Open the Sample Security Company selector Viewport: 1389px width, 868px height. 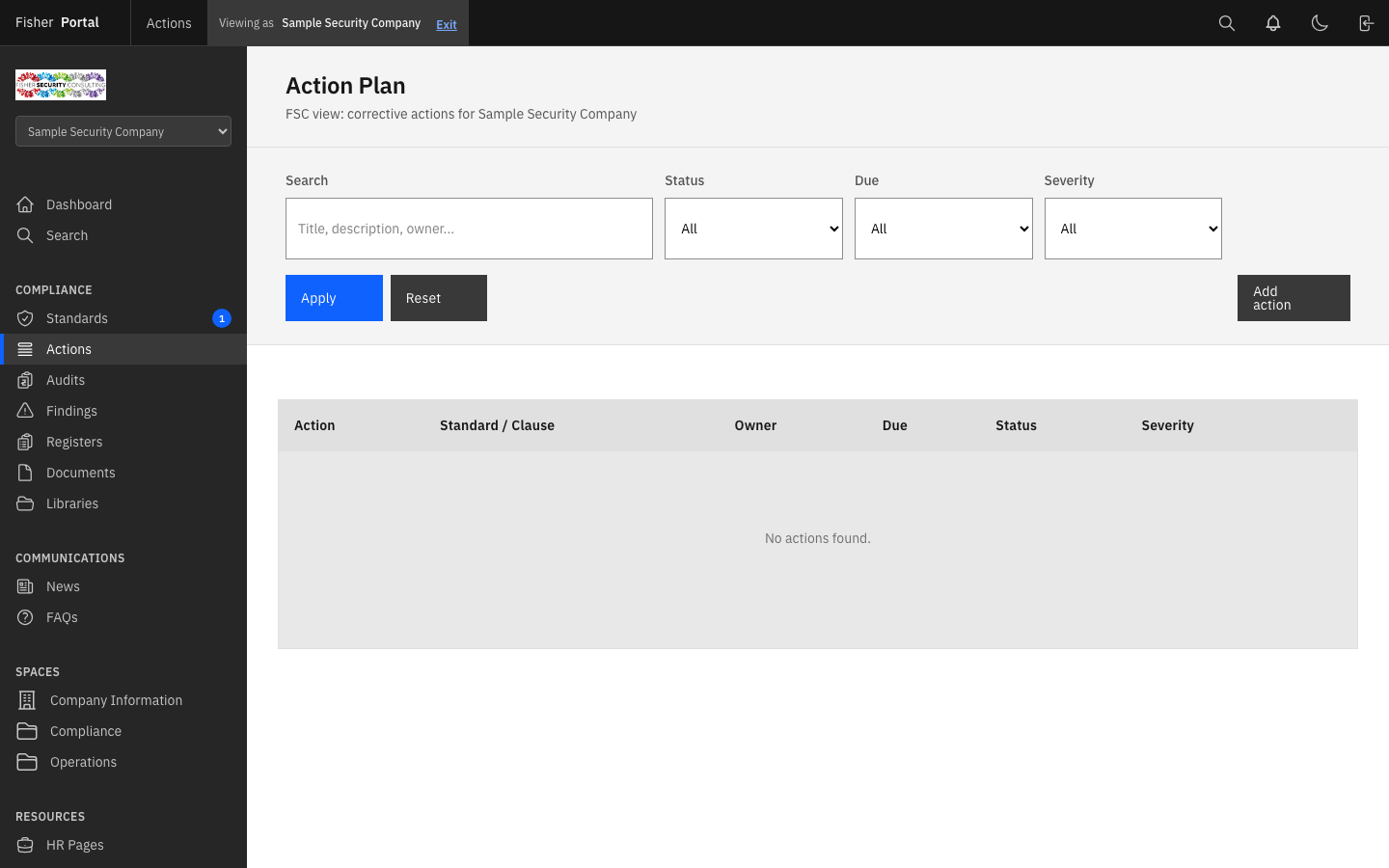(x=123, y=131)
